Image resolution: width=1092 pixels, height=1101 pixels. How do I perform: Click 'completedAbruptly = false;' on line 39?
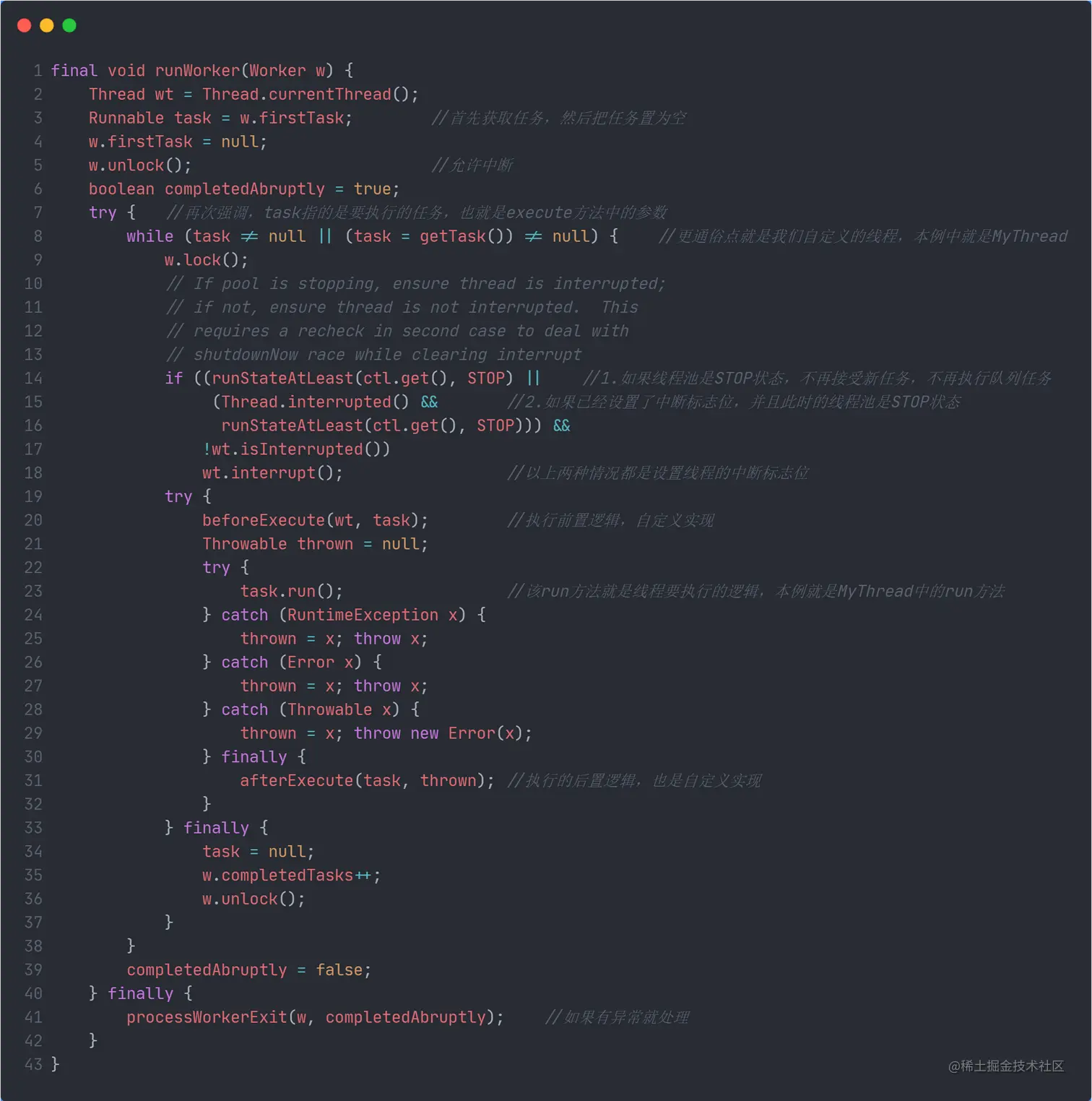coord(249,970)
